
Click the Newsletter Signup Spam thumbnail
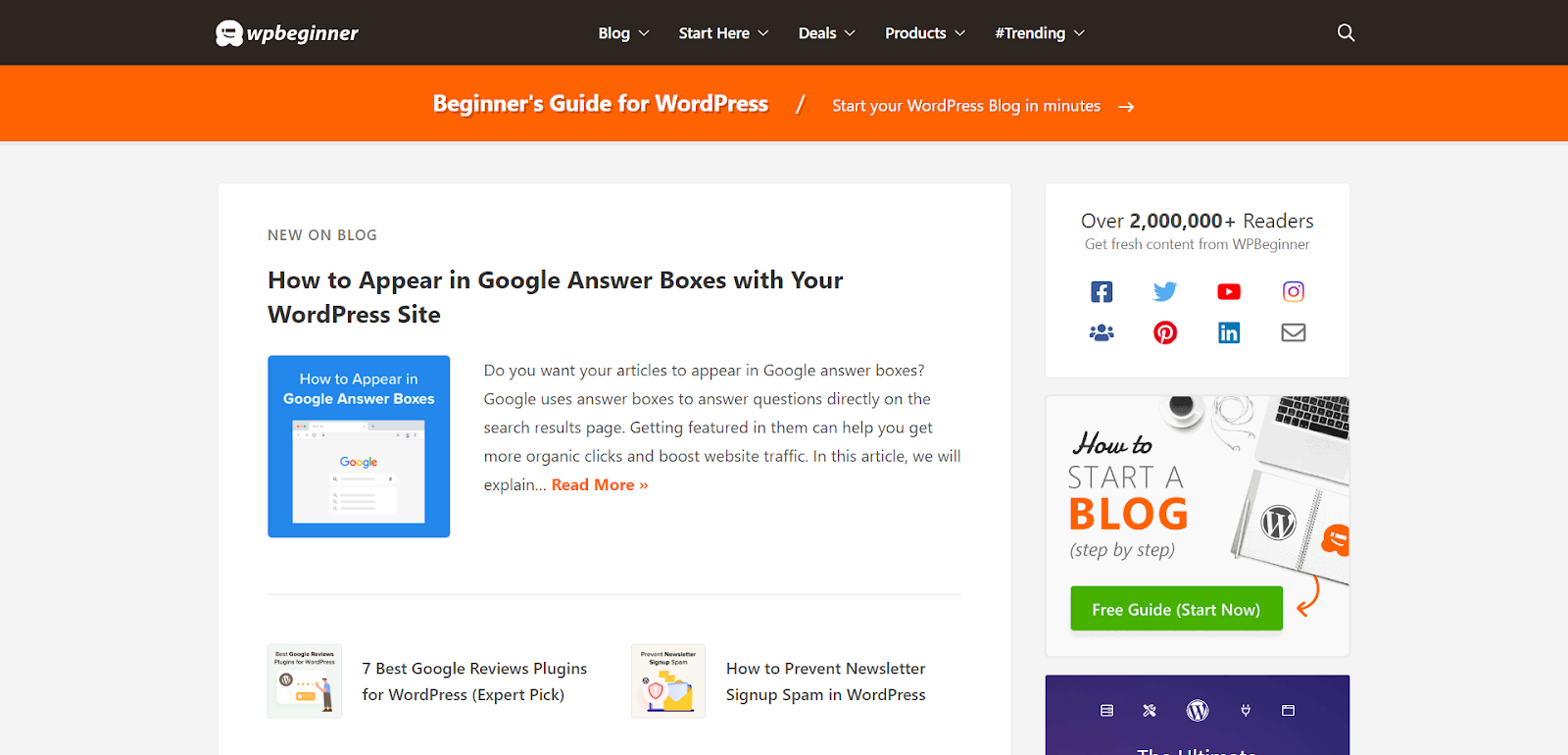click(x=668, y=680)
